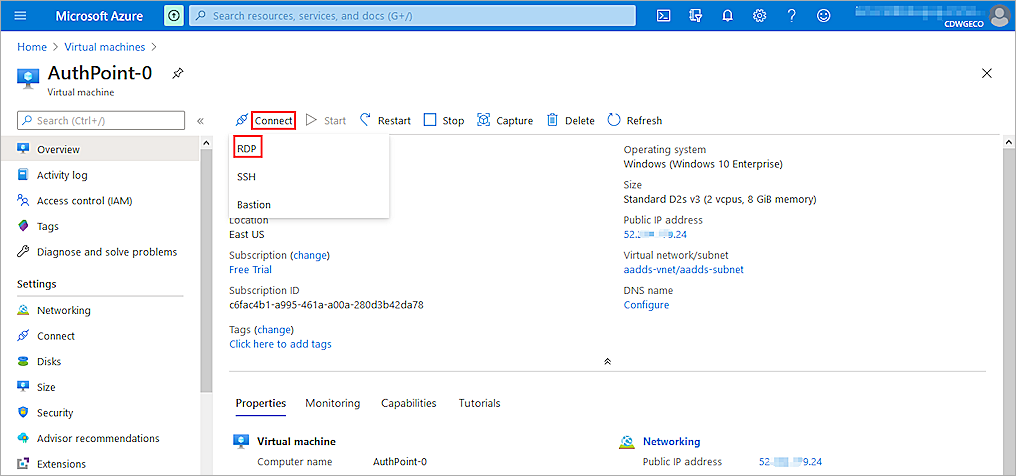
Task: Click the sidebar vertical scrollbar
Action: 206,300
